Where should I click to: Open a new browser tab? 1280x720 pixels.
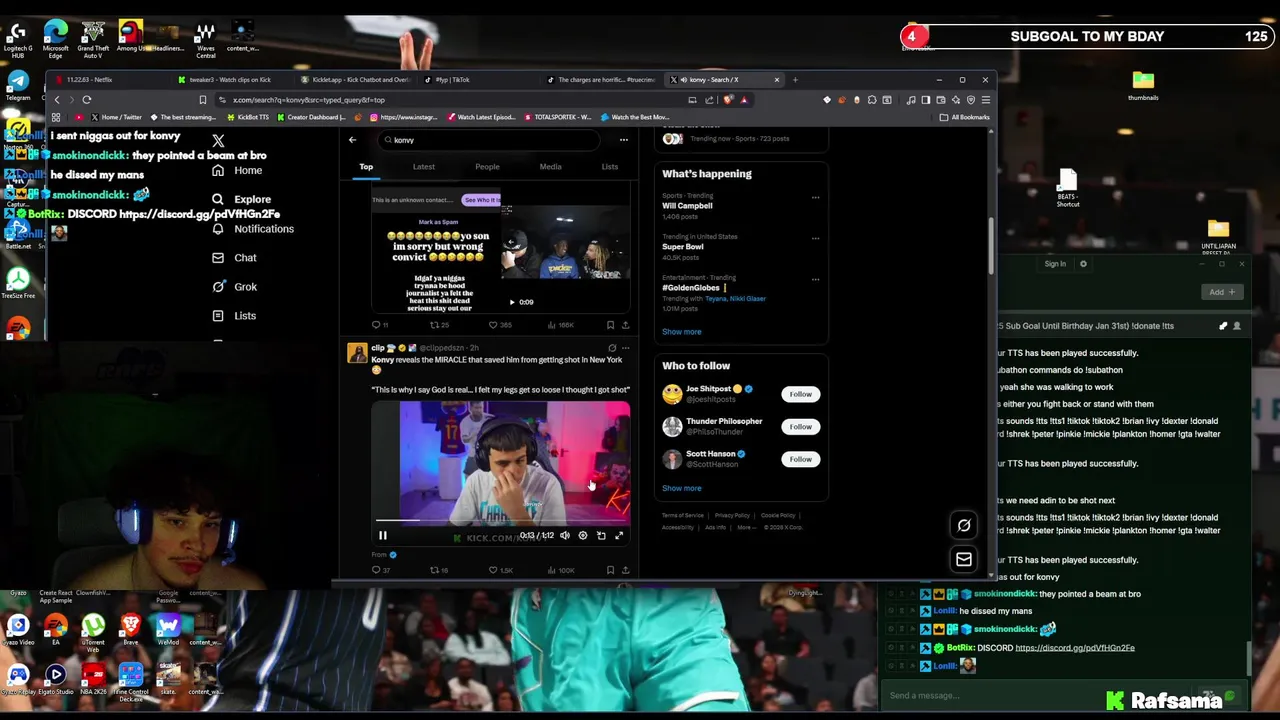pyautogui.click(x=795, y=80)
